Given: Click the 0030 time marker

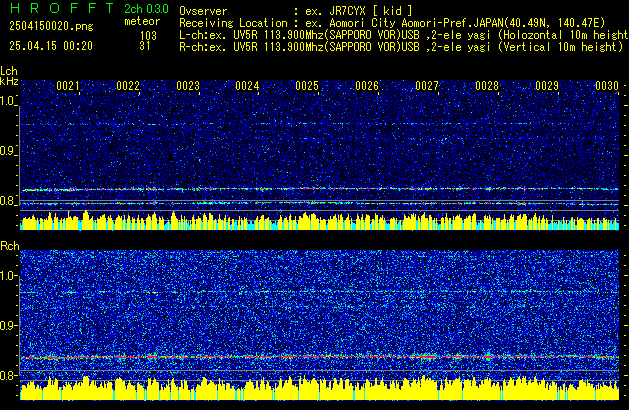Looking at the screenshot, I should point(607,86).
